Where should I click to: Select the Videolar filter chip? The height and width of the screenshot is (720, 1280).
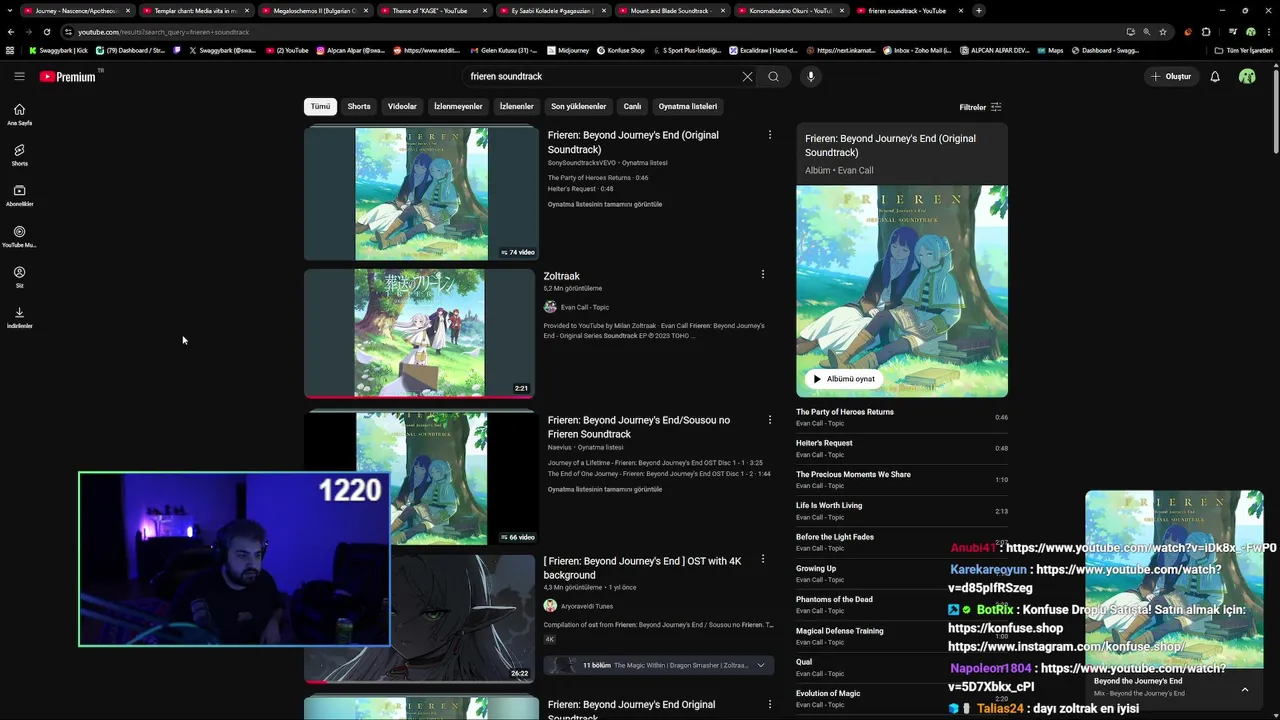click(402, 106)
